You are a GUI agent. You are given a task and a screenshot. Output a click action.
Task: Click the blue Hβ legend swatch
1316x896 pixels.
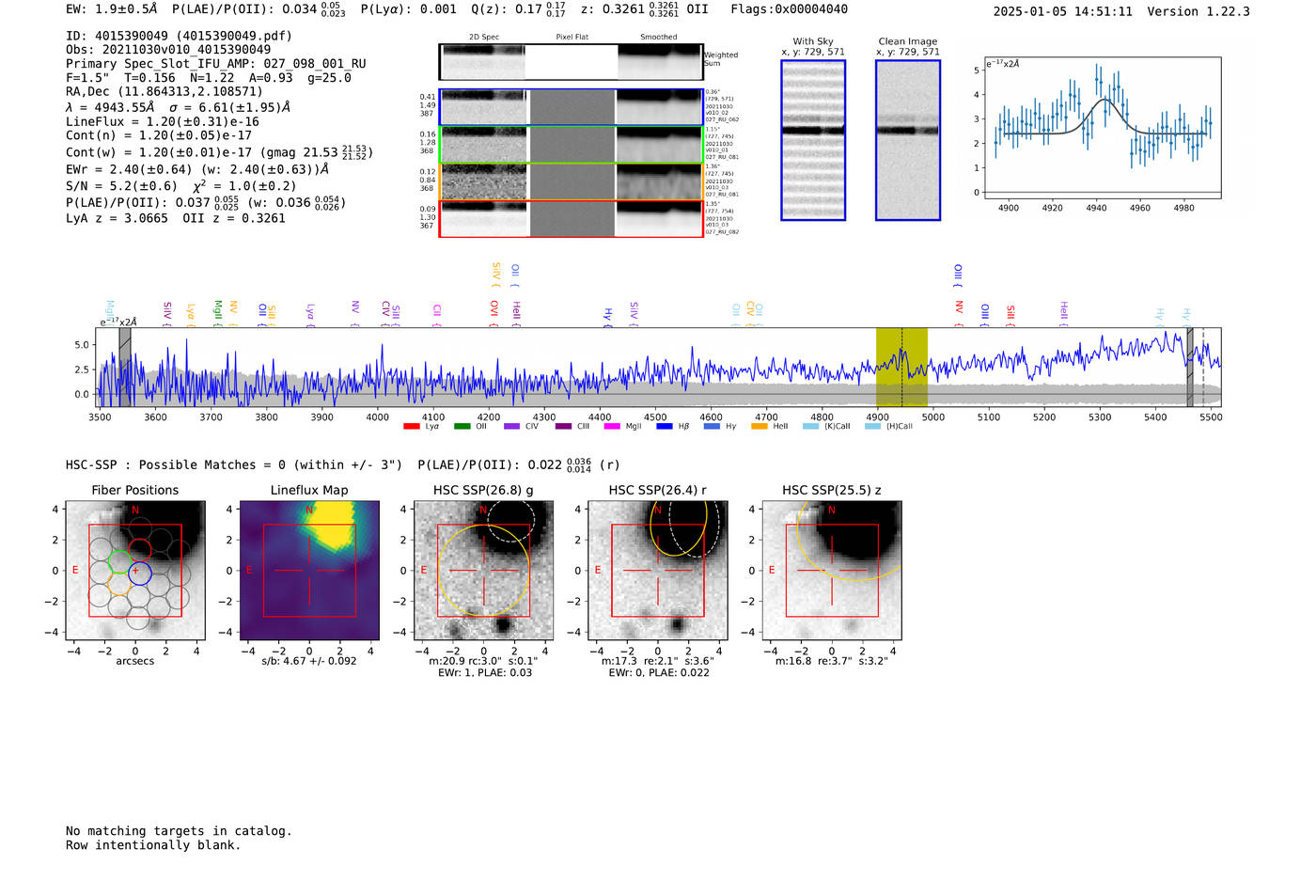[665, 427]
